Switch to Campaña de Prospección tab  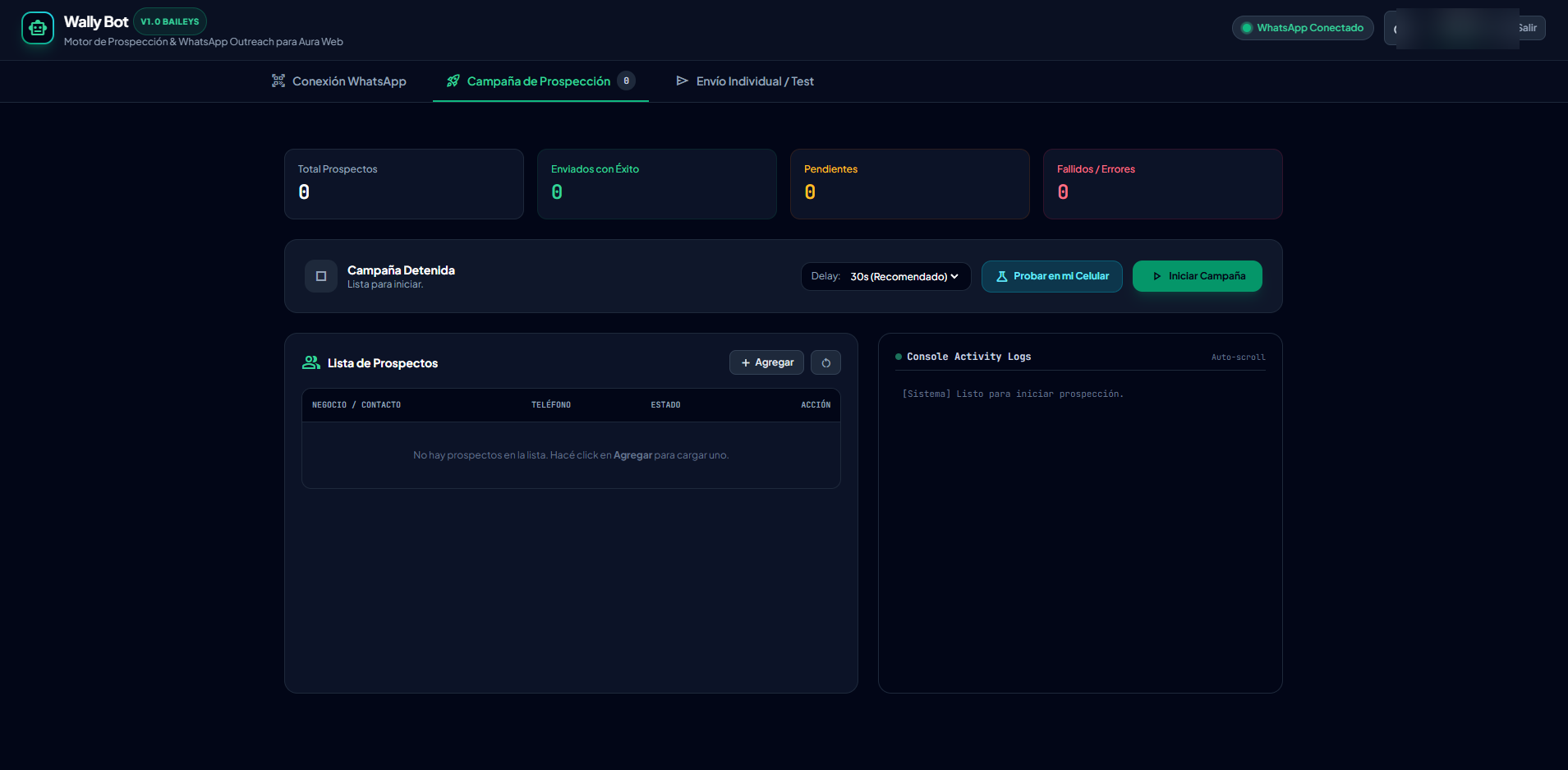(x=540, y=81)
